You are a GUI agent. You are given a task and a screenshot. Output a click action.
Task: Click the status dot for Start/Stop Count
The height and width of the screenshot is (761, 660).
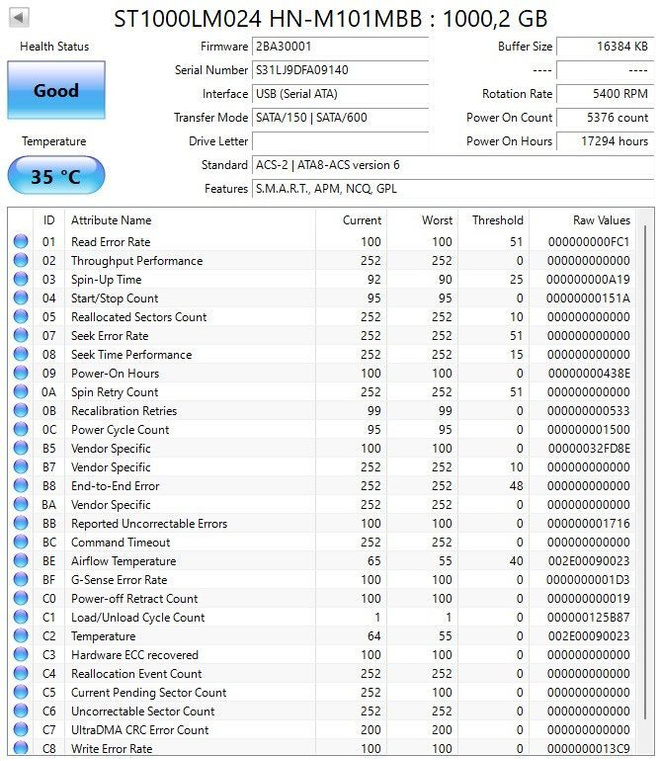21,298
